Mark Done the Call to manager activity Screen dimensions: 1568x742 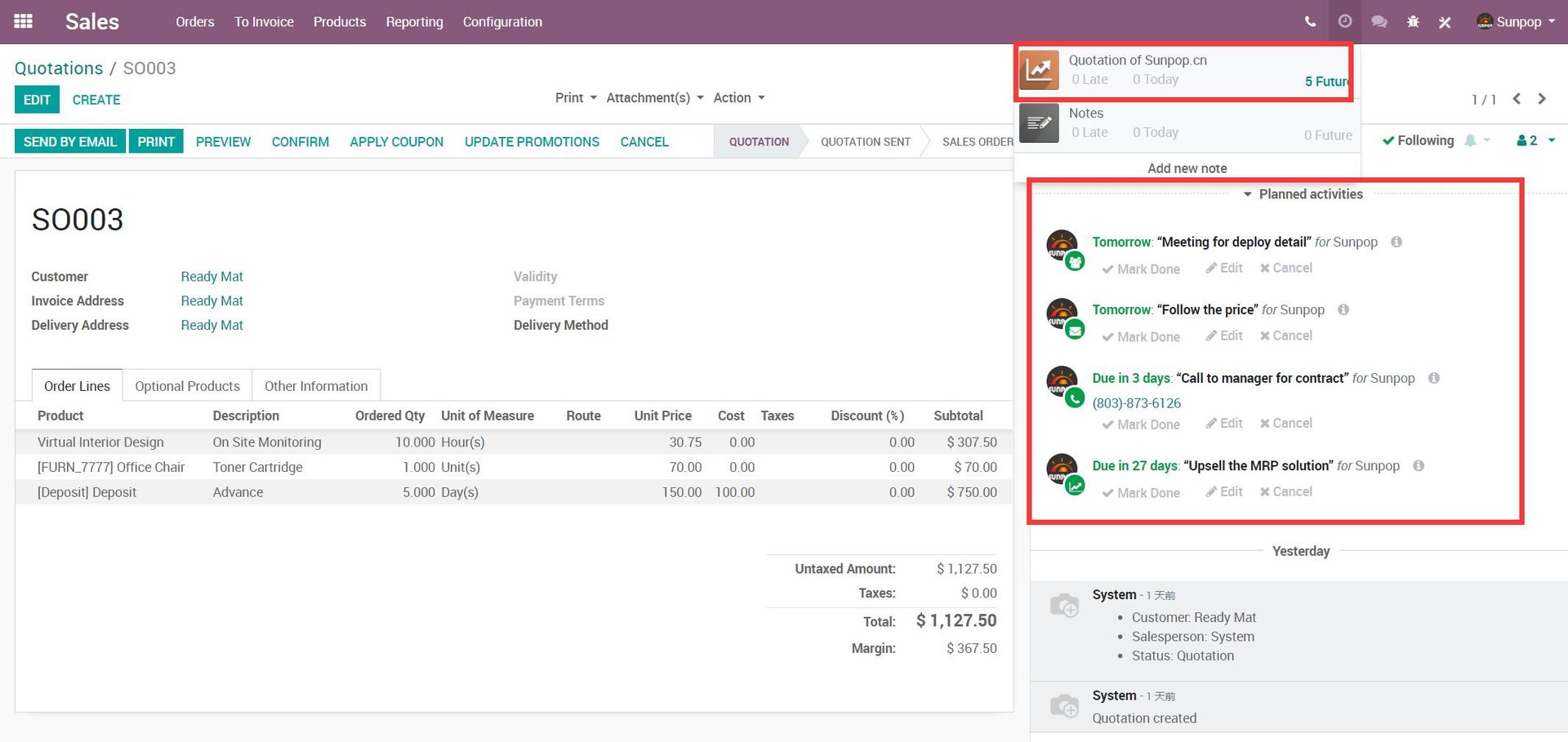point(1141,424)
